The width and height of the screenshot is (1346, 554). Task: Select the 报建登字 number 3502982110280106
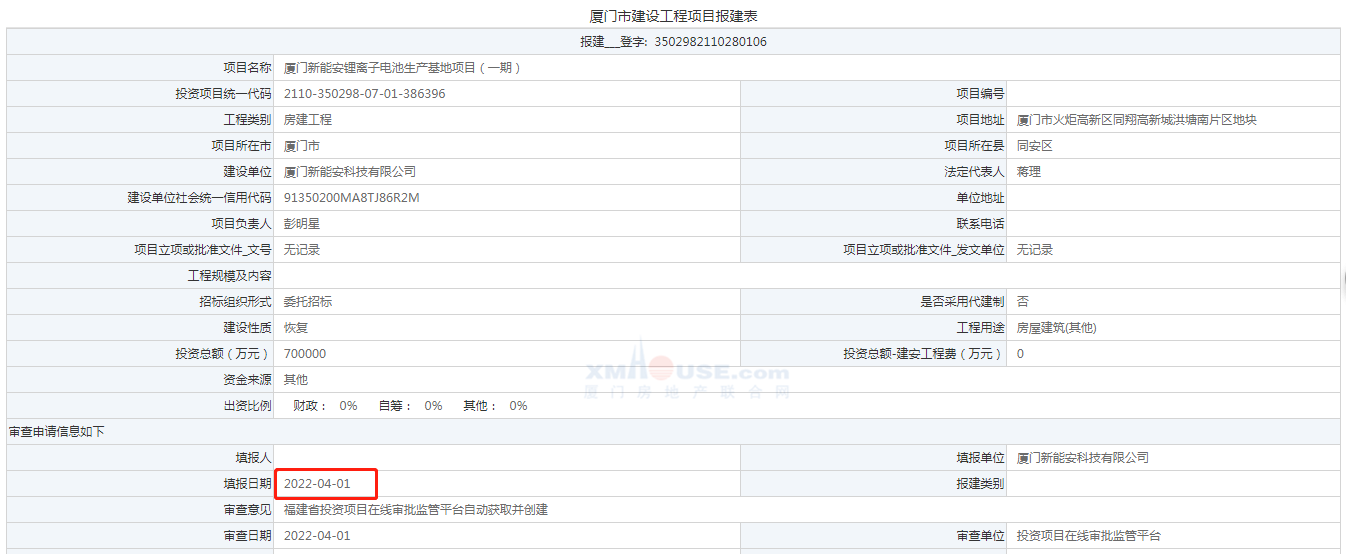tap(710, 42)
